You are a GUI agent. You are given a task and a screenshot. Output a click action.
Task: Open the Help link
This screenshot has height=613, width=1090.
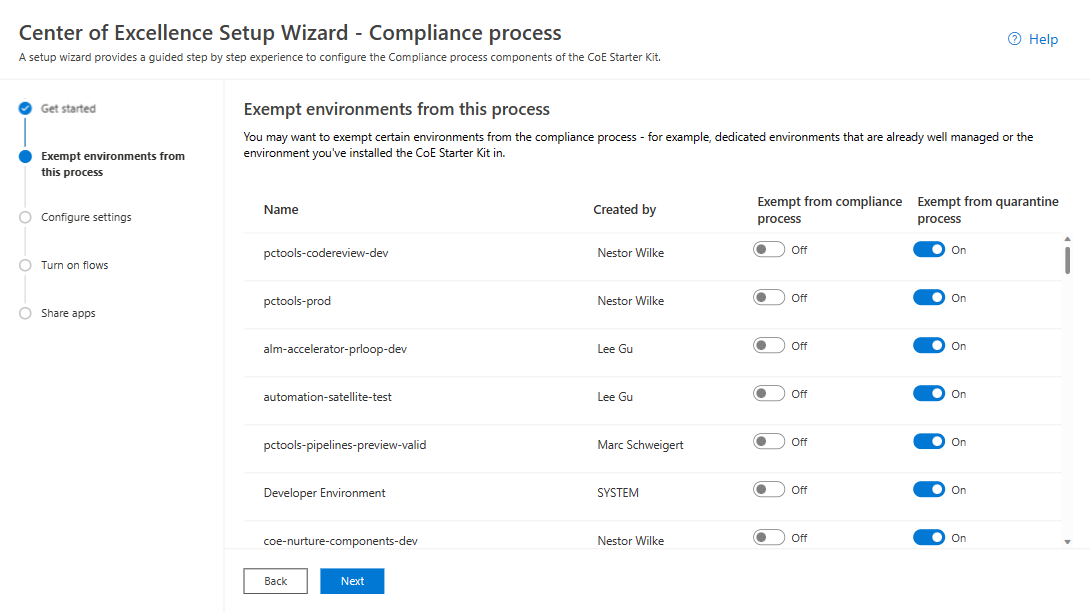tap(1043, 39)
